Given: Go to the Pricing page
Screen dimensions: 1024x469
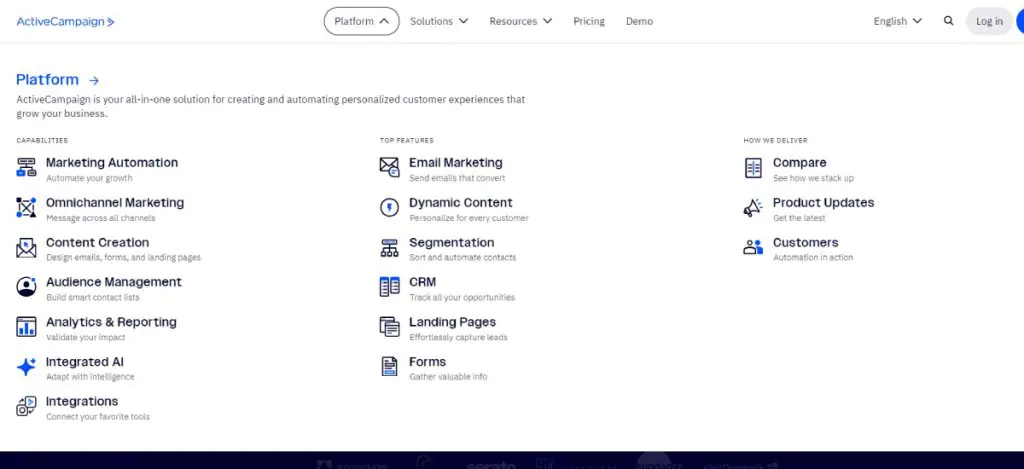Looking at the screenshot, I should pyautogui.click(x=589, y=21).
